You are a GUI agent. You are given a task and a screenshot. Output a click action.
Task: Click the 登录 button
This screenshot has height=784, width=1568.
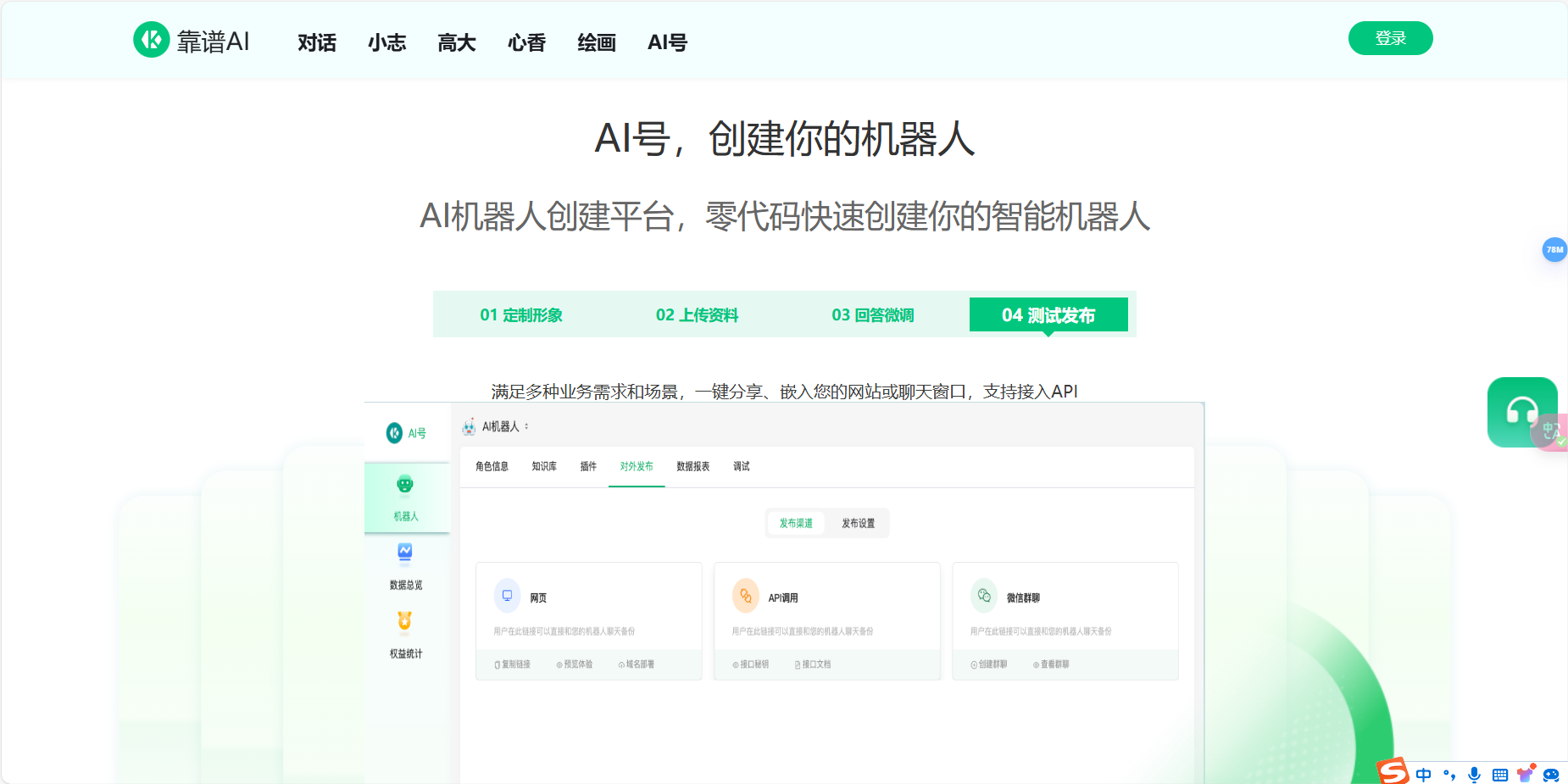[1390, 38]
